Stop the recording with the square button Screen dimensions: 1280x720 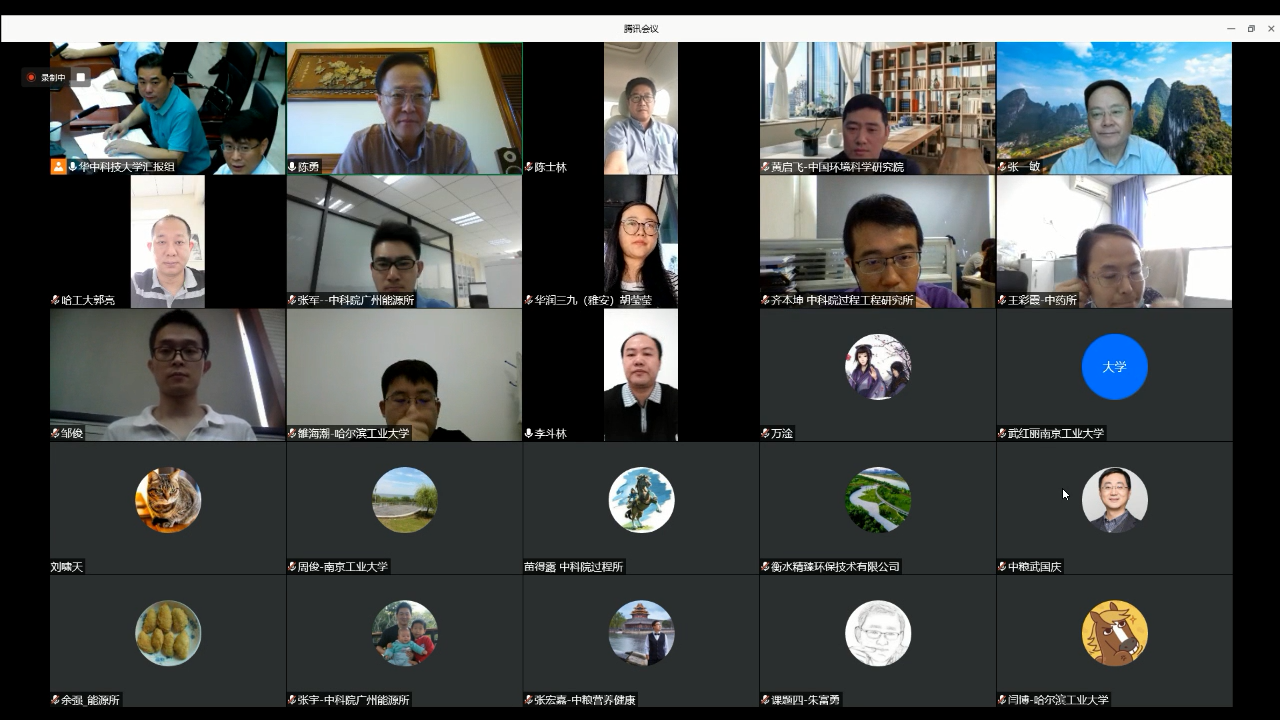(x=81, y=77)
